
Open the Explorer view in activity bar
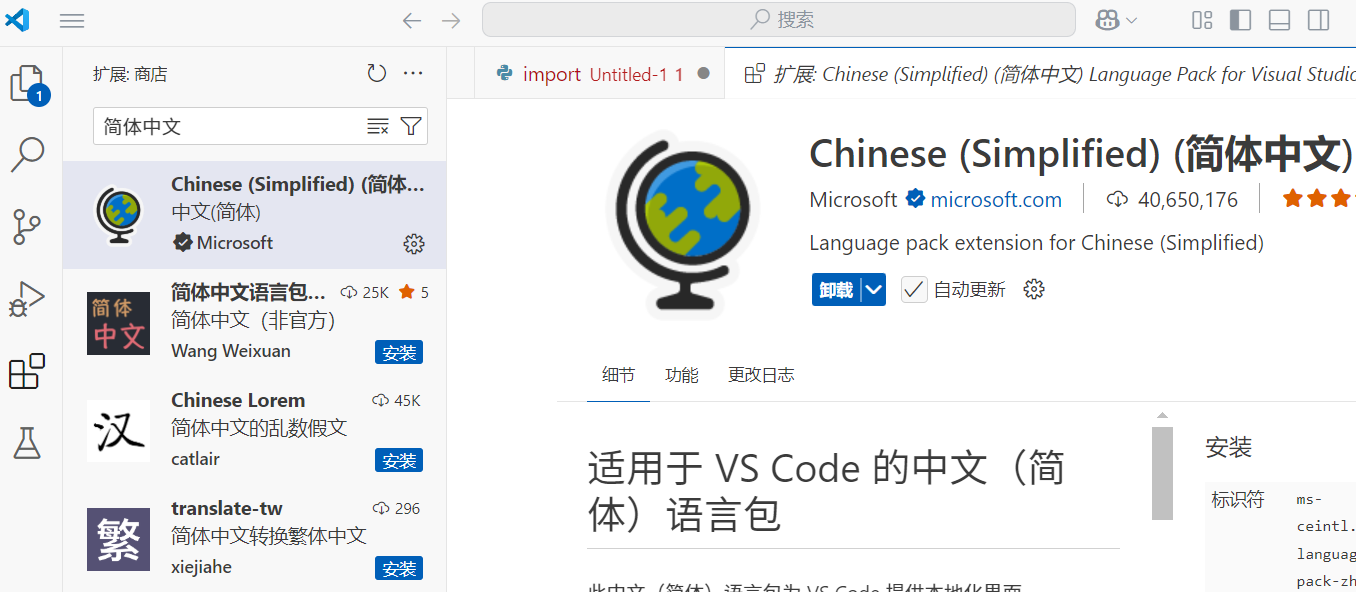click(28, 83)
